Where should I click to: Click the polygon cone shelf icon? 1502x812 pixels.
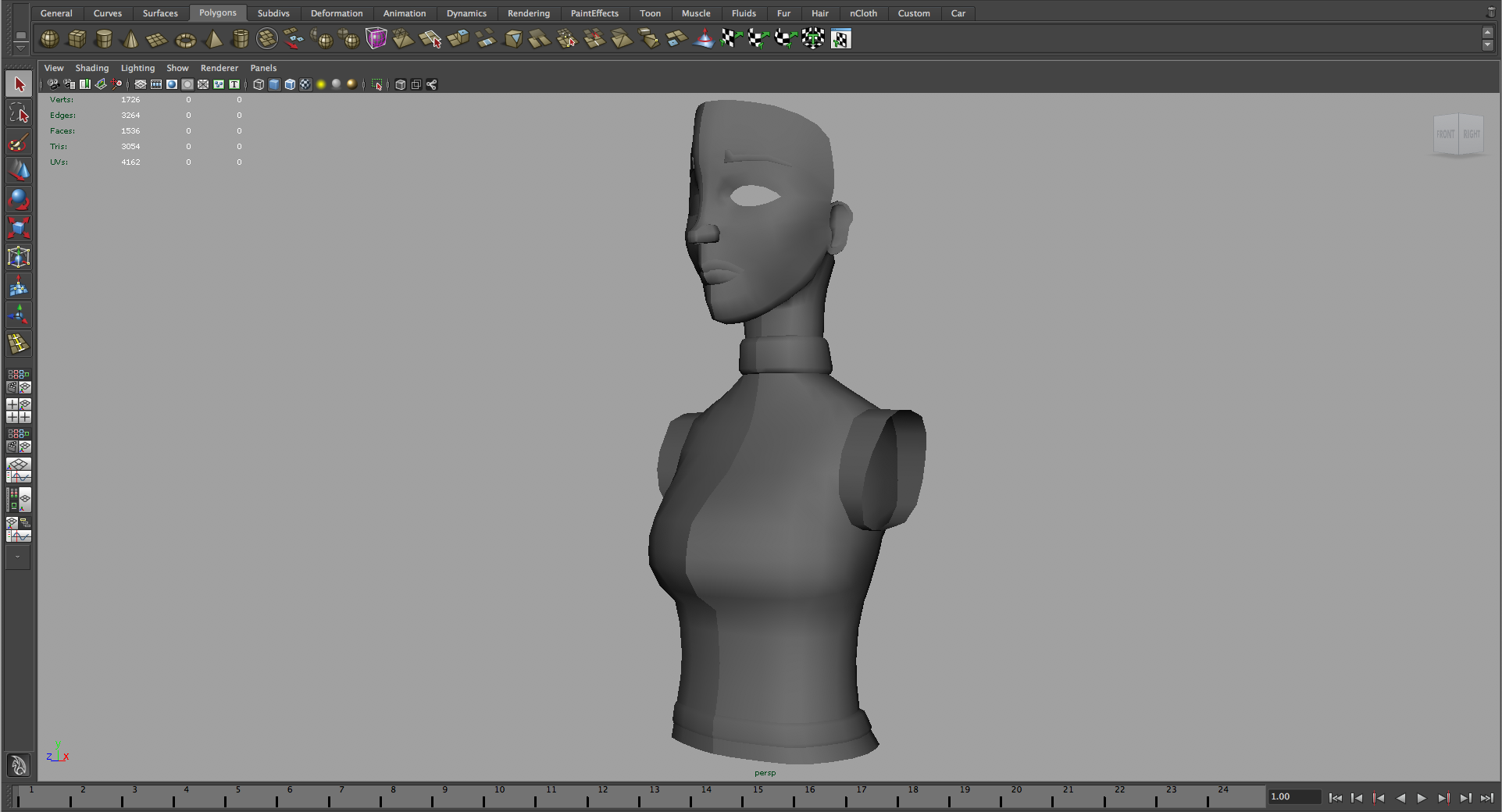[130, 39]
